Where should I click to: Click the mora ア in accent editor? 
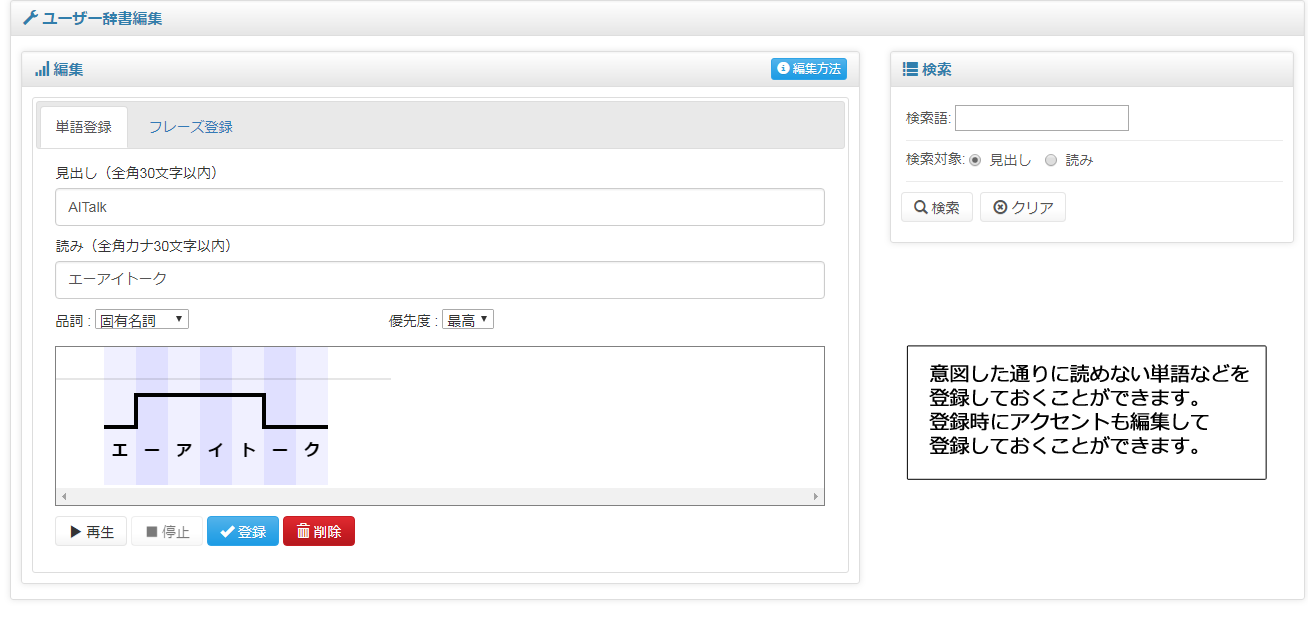(x=184, y=450)
